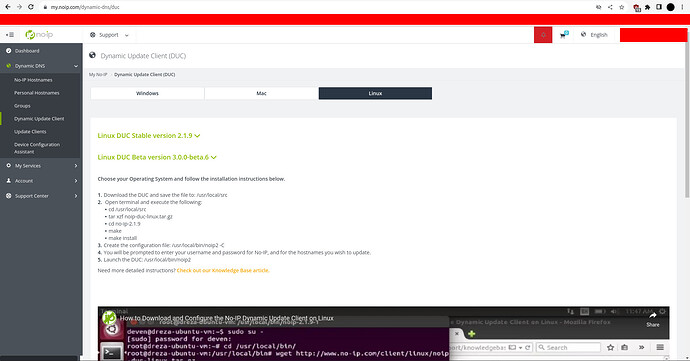Viewport: 690px width, 361px height.
Task: Open the Chrome extensions puzzle icon
Action: tap(648, 7)
